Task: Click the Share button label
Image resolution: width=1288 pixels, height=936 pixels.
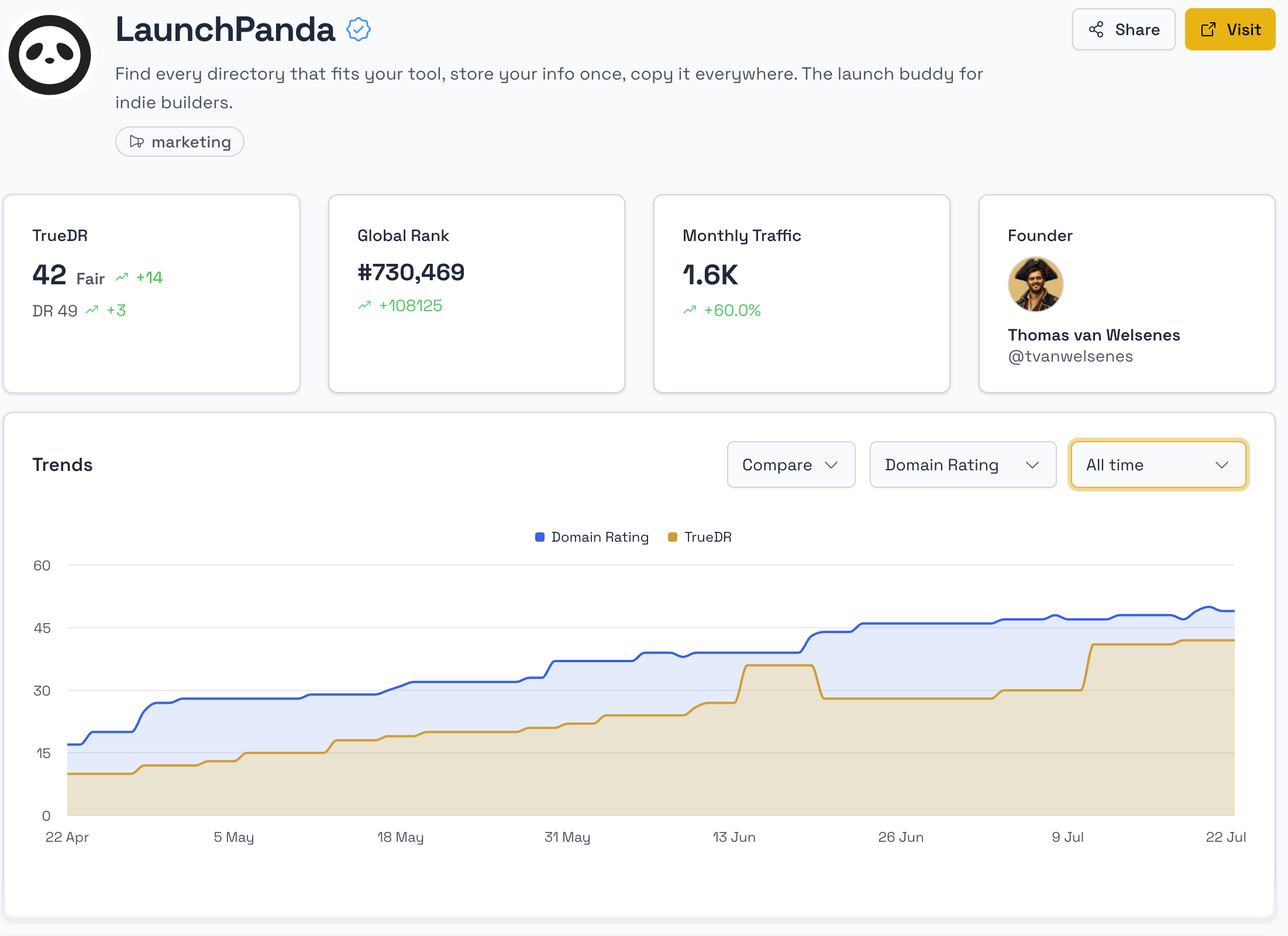Action: pos(1137,30)
